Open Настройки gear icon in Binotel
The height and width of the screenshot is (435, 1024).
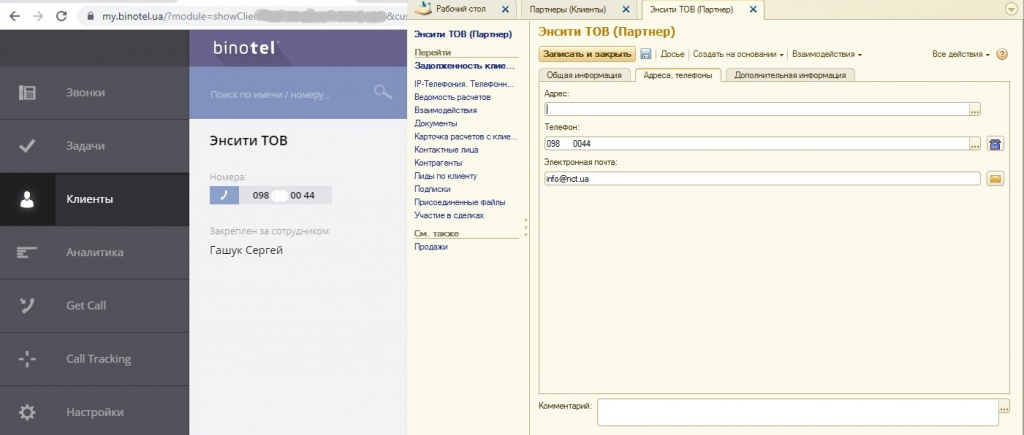click(27, 412)
